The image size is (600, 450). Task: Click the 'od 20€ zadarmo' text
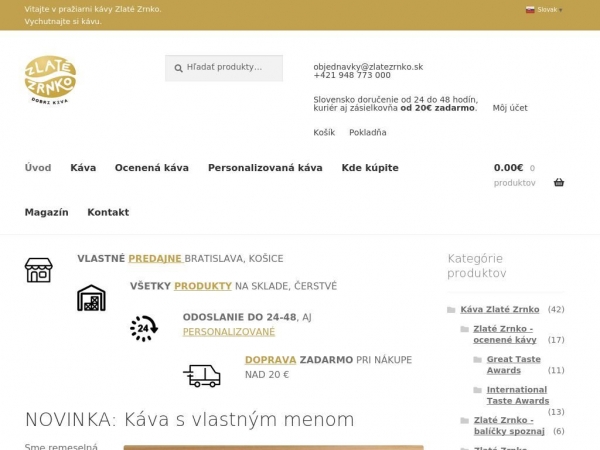437,108
